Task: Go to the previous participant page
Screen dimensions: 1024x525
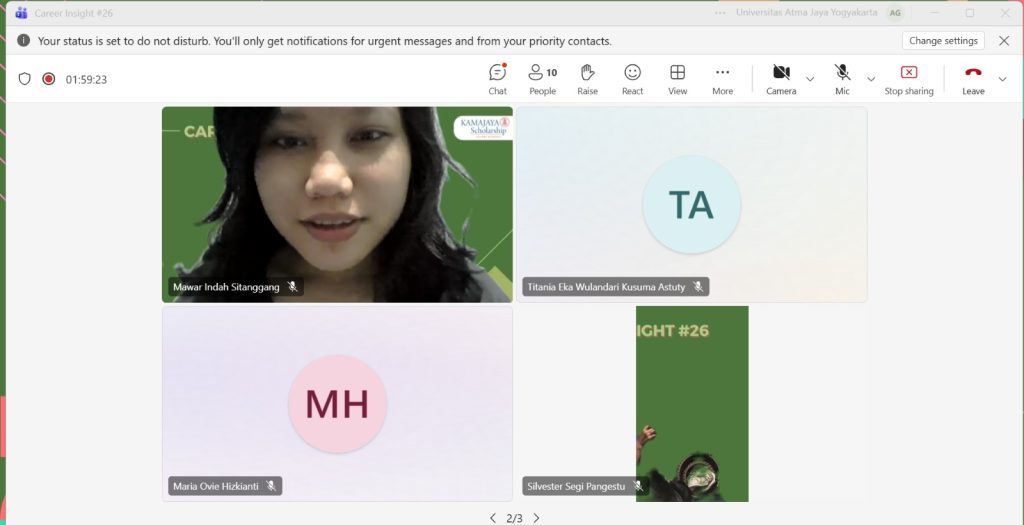Action: coord(492,518)
